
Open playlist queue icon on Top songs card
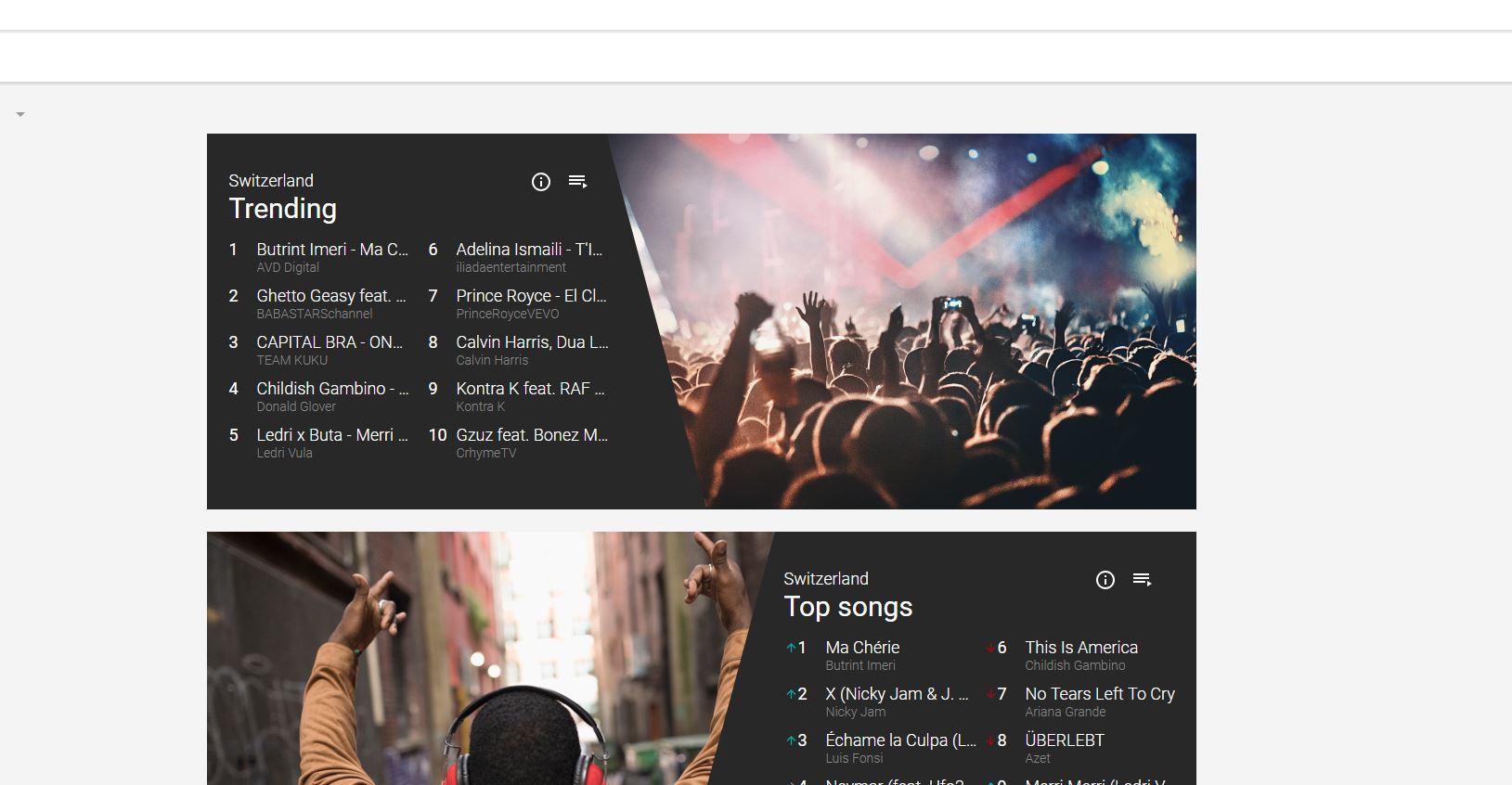click(x=1143, y=580)
